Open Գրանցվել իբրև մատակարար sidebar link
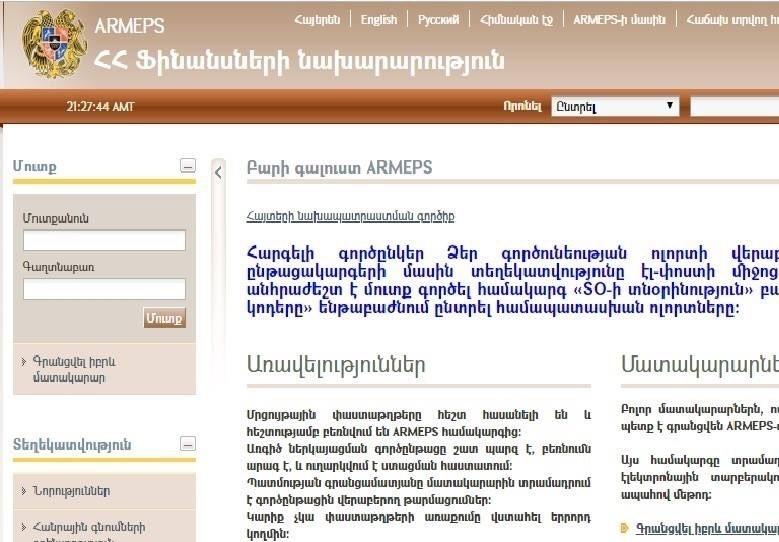Screen dimensions: 779x542 74,370
